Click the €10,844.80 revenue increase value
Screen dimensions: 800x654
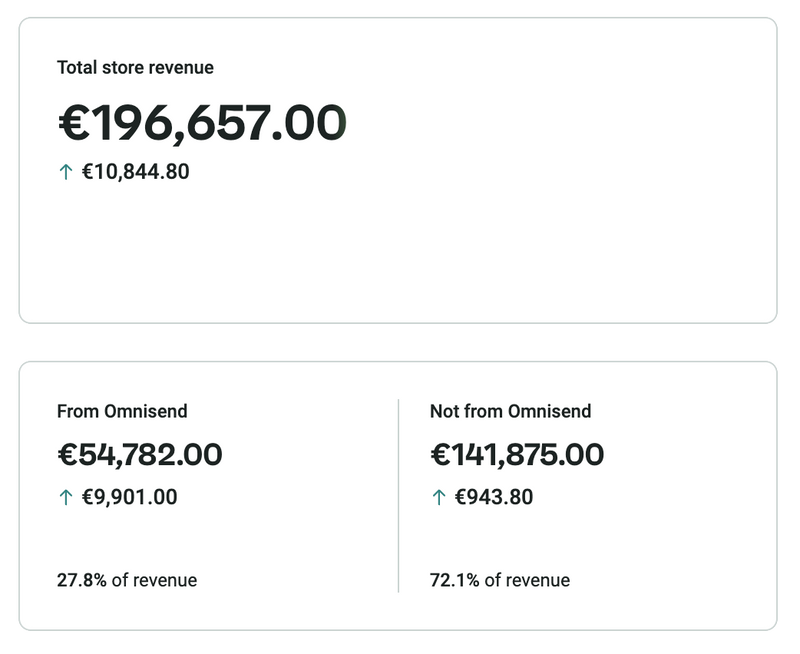(x=135, y=172)
